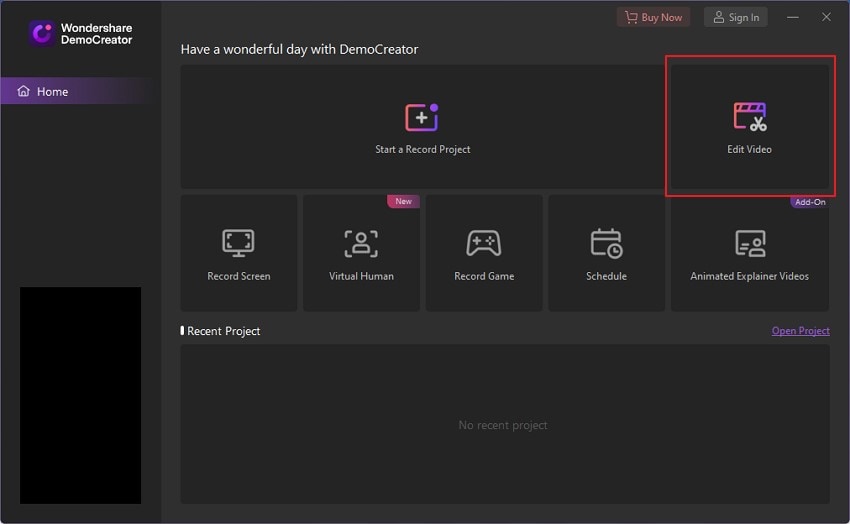Follow the Open Project link
This screenshot has width=850, height=524.
pyautogui.click(x=801, y=331)
